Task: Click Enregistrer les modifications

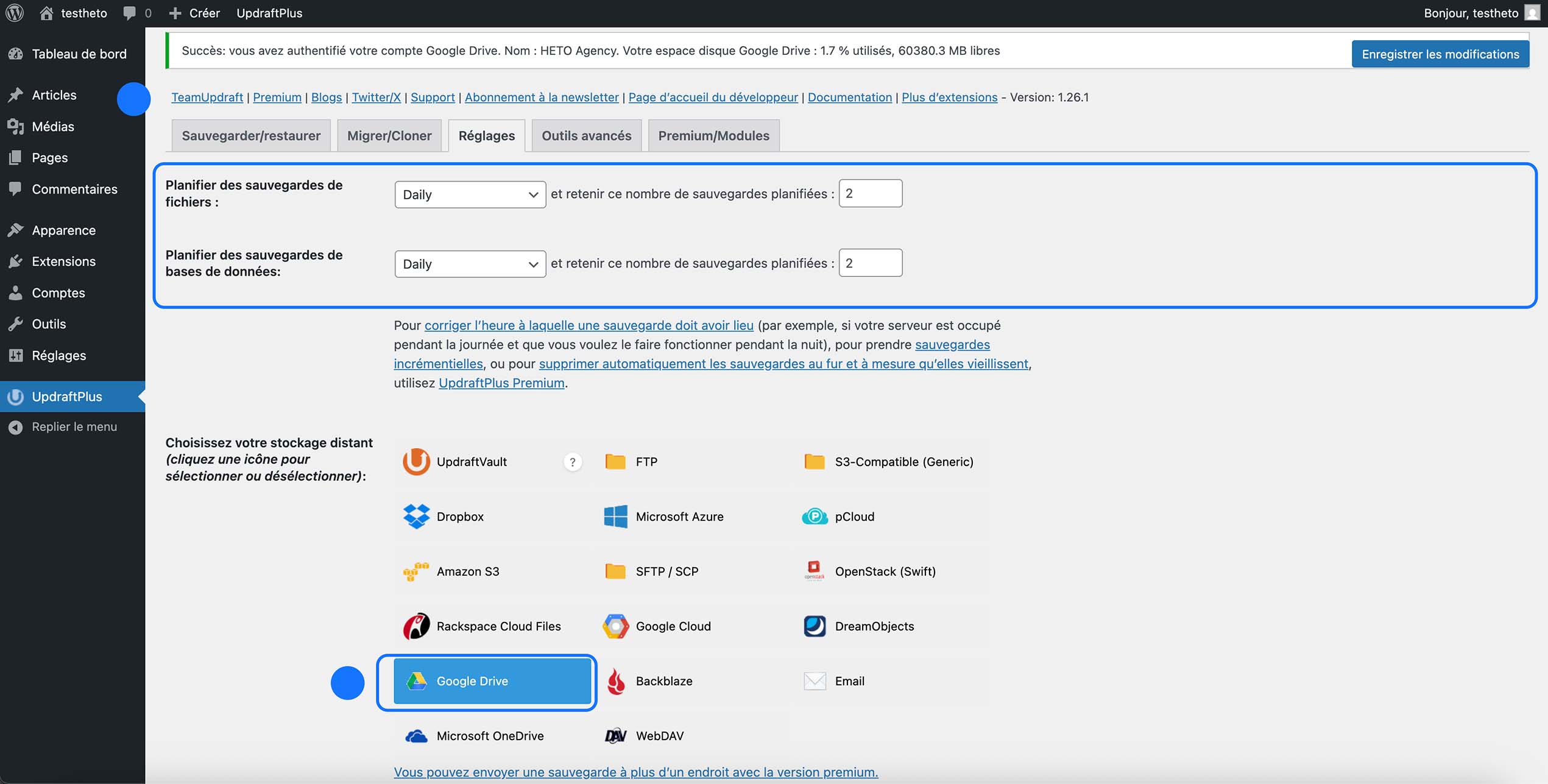Action: (x=1440, y=54)
